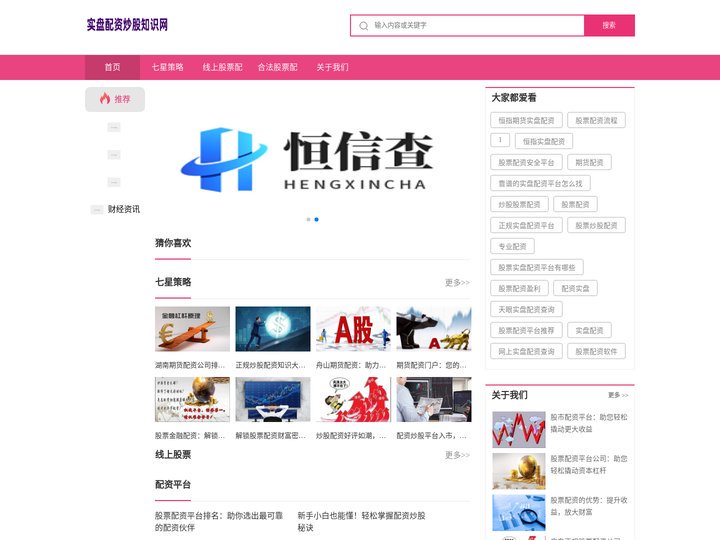
Task: Open 股市配资平台：助您轻松 article
Action: coord(589,423)
